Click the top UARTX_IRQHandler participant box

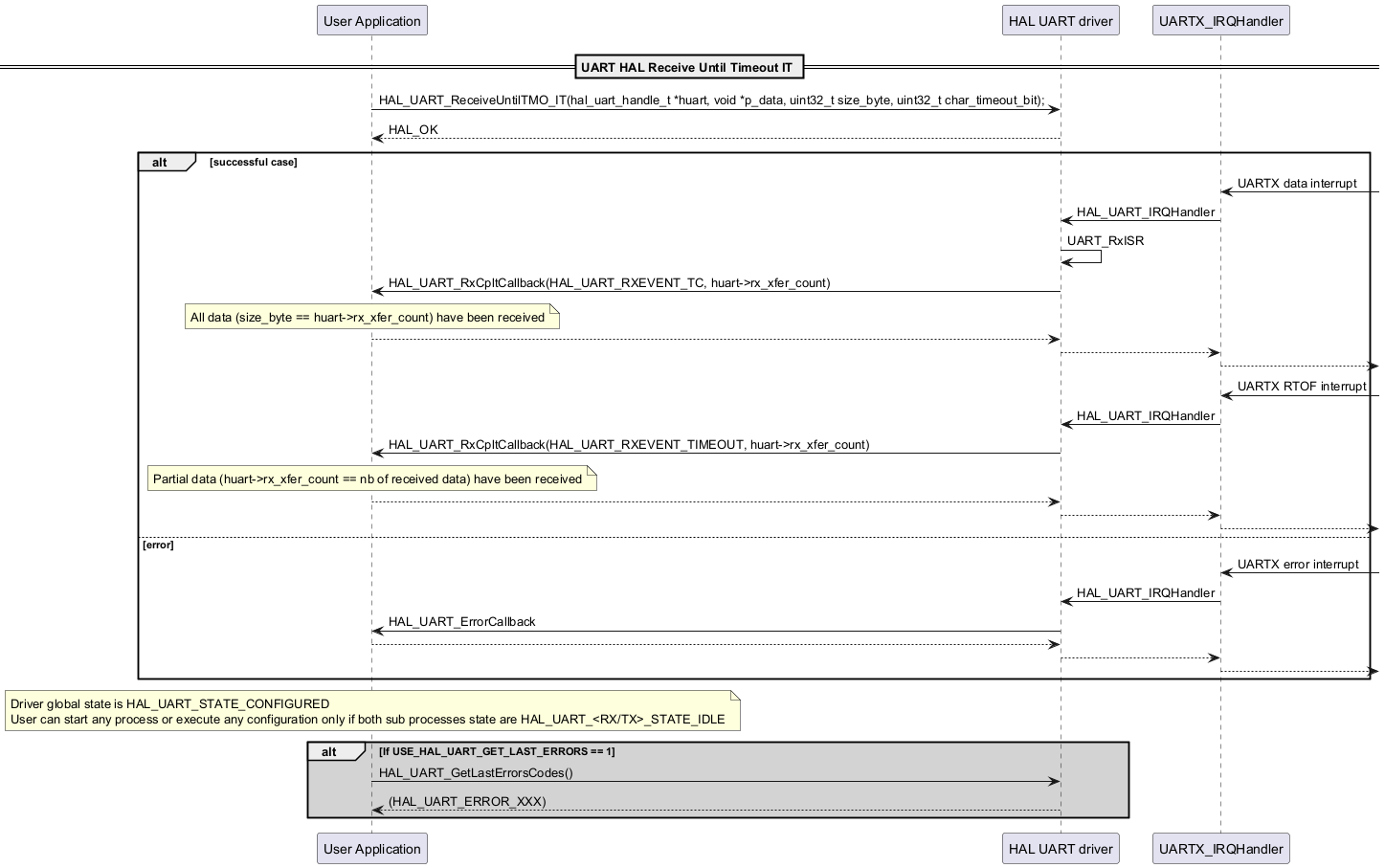[x=1220, y=21]
